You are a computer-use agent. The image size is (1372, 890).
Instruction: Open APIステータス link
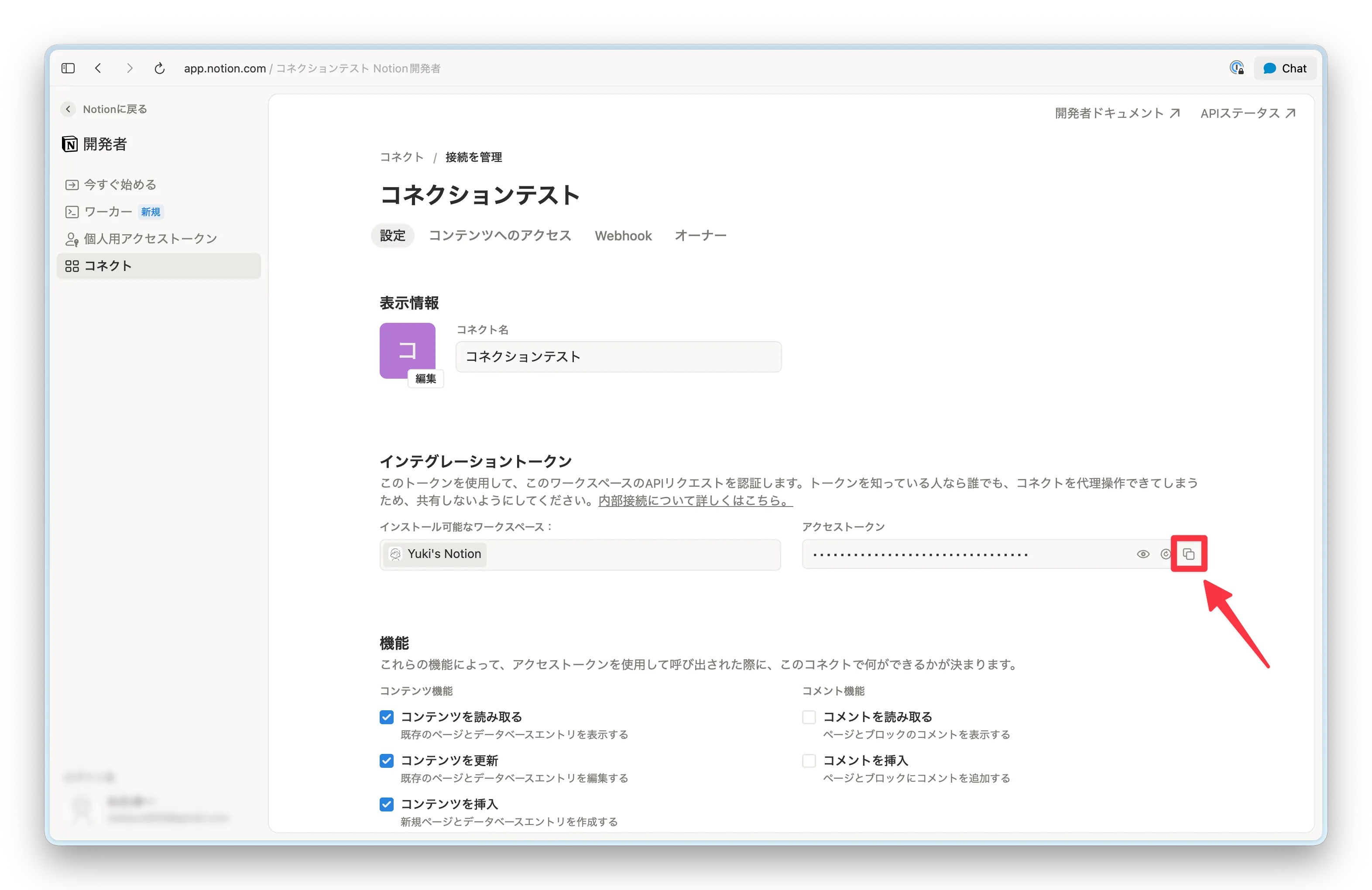pyautogui.click(x=1248, y=113)
